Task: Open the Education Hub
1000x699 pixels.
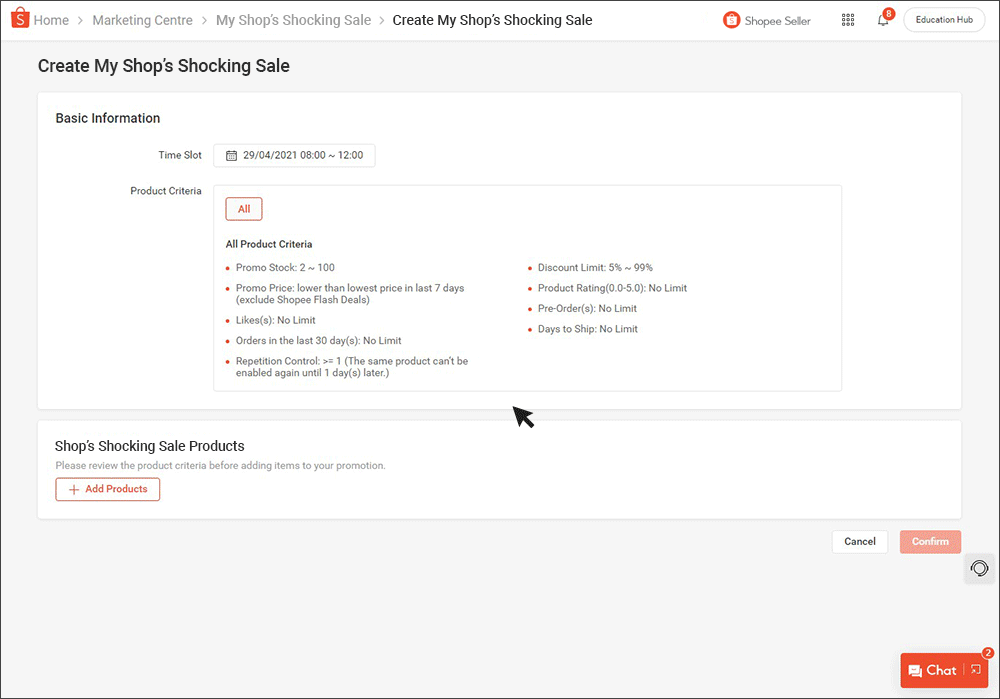Action: click(x=943, y=19)
